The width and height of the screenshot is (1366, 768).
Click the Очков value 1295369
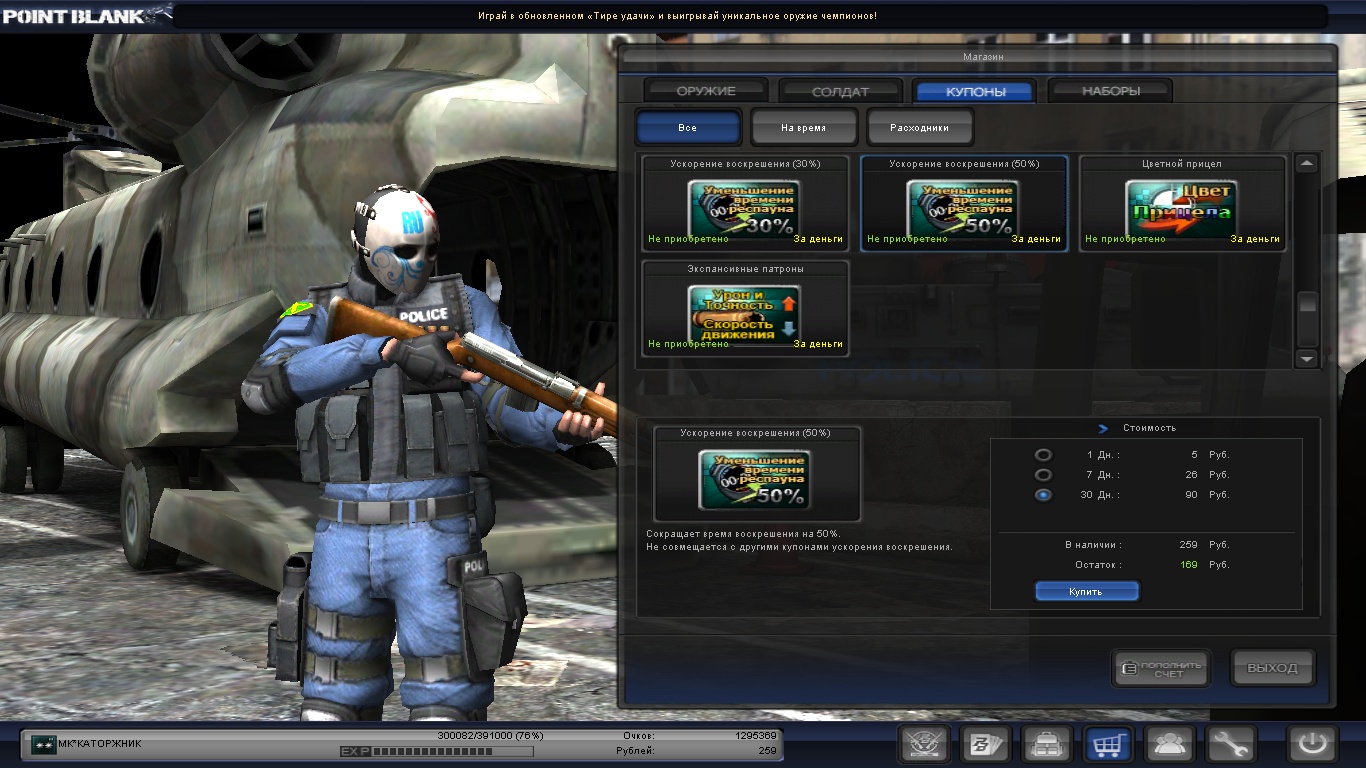click(x=756, y=736)
